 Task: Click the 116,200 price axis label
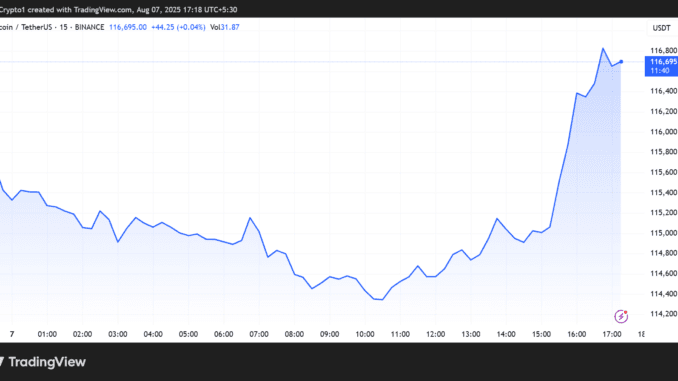[x=664, y=112]
